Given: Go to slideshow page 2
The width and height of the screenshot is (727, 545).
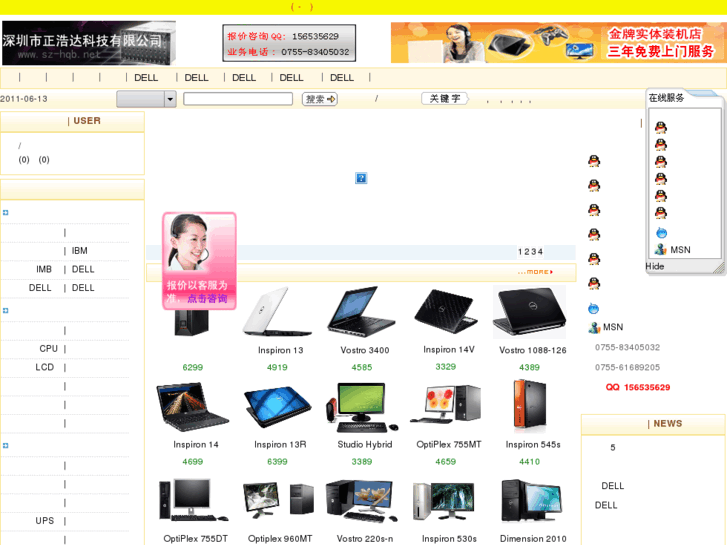Looking at the screenshot, I should [527, 252].
